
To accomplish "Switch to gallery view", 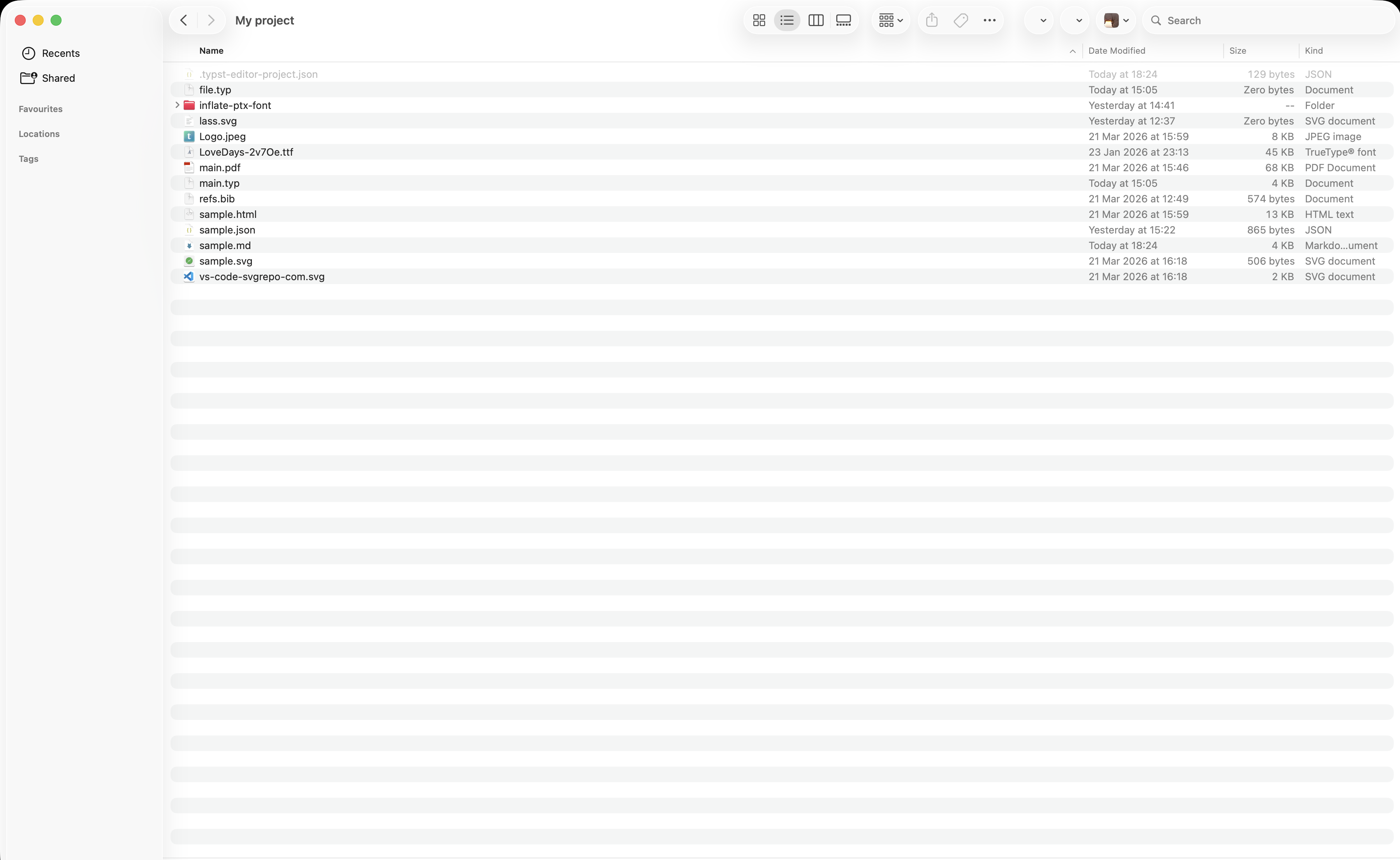I will click(844, 20).
